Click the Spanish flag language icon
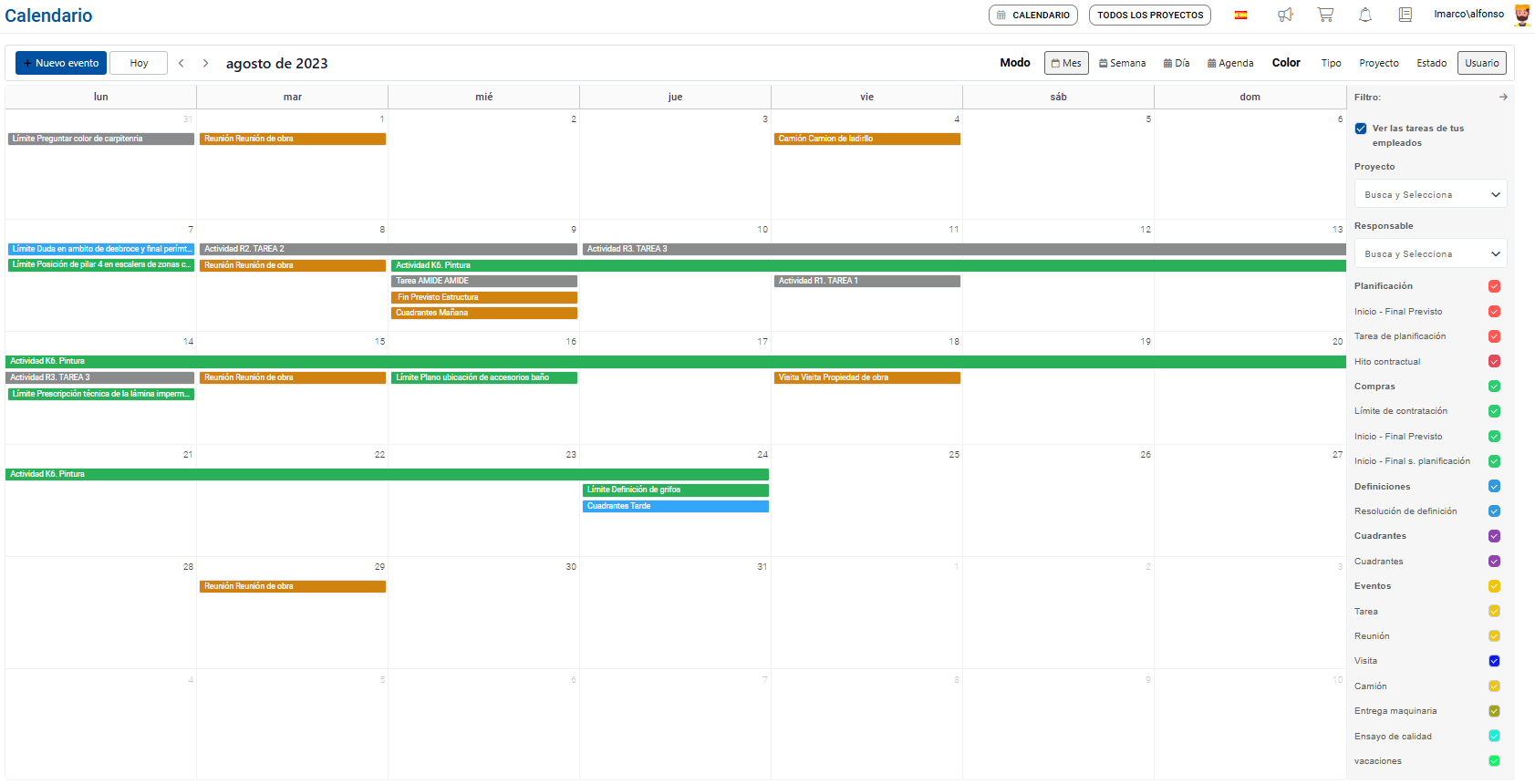Viewport: 1535px width, 784px height. tap(1240, 15)
